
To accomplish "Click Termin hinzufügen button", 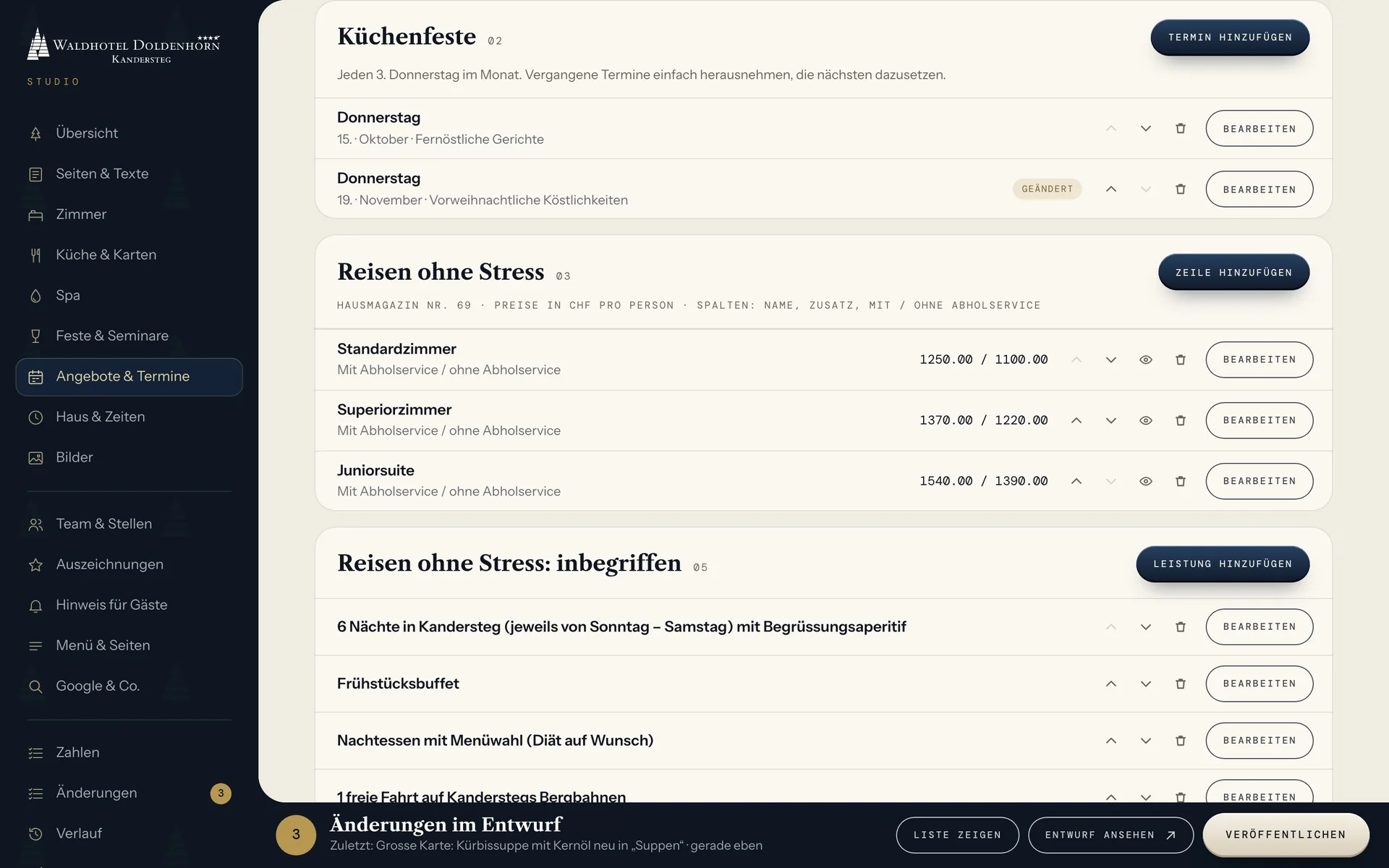I will click(1230, 38).
